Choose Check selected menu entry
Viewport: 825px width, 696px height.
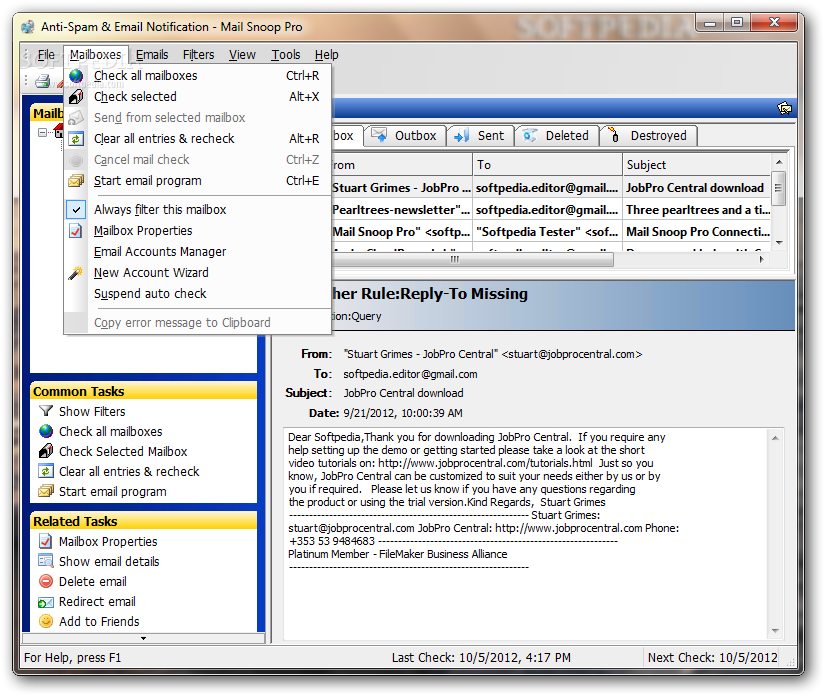click(198, 97)
